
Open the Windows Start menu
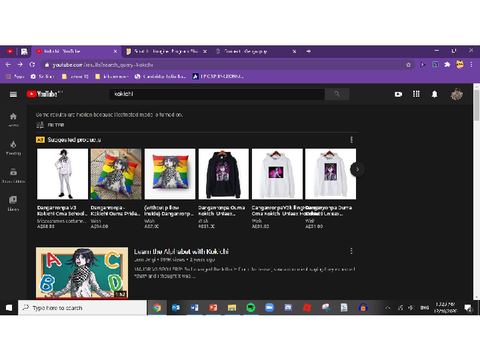[9, 307]
